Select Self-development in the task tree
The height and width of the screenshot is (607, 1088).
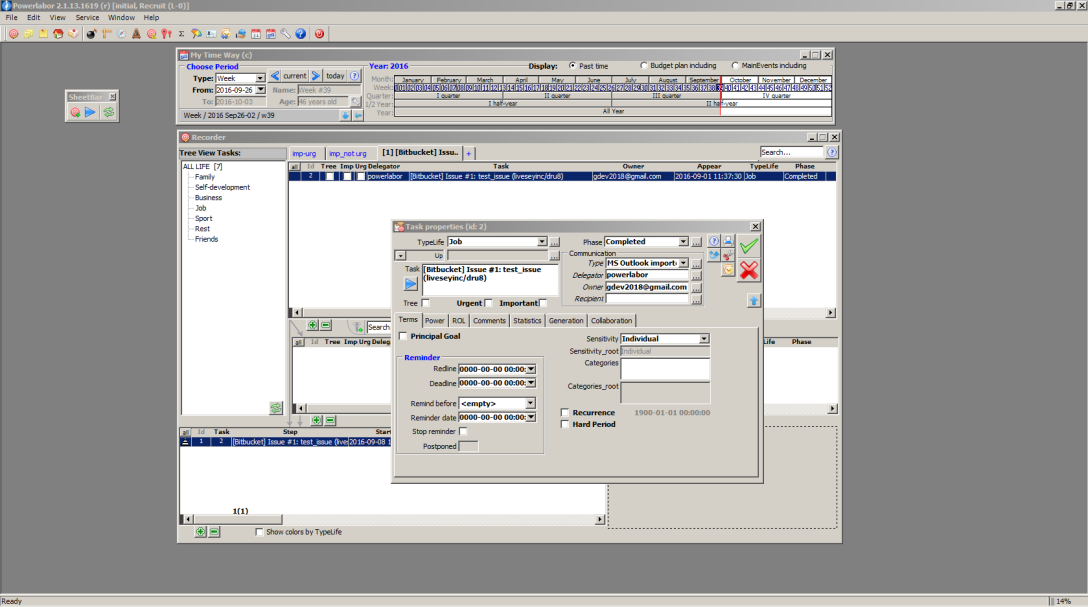click(x=222, y=187)
